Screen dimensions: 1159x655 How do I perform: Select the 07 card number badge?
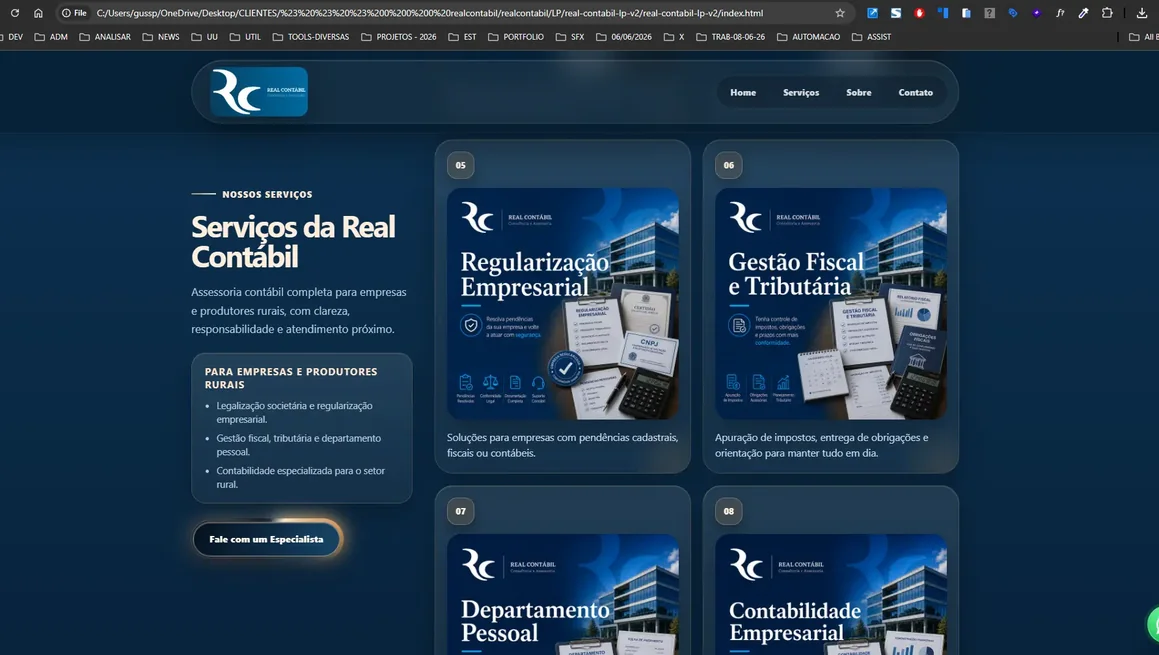coord(460,511)
